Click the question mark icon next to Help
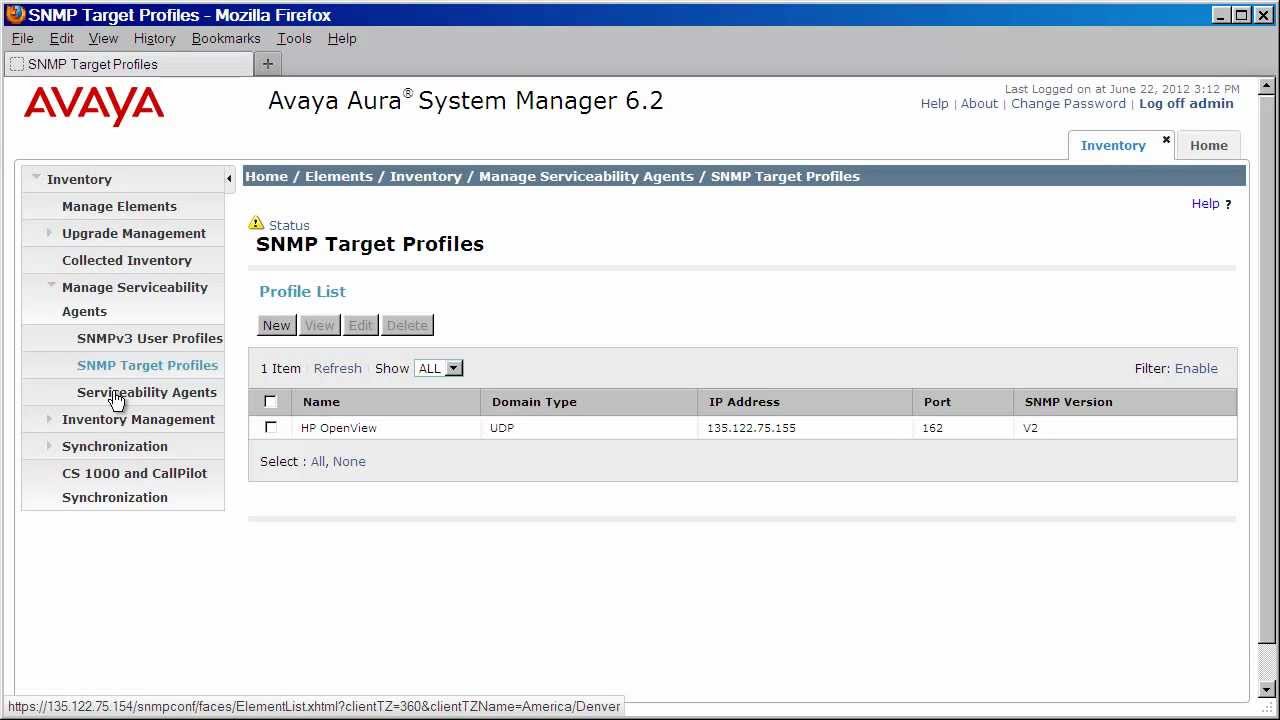The image size is (1280, 720). pos(1228,204)
